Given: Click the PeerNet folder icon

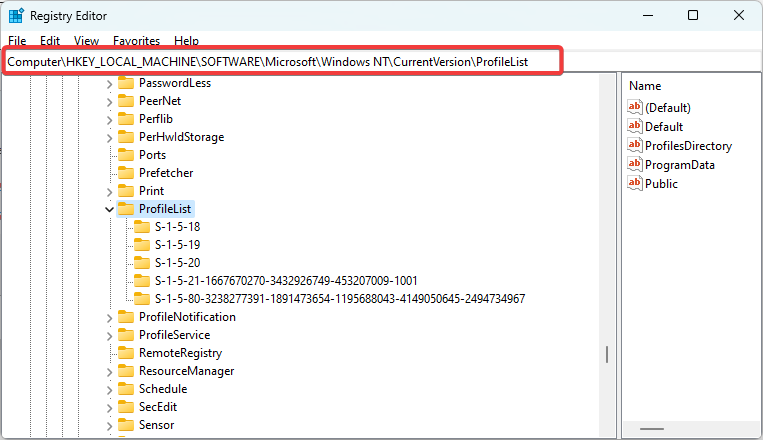Looking at the screenshot, I should point(126,101).
